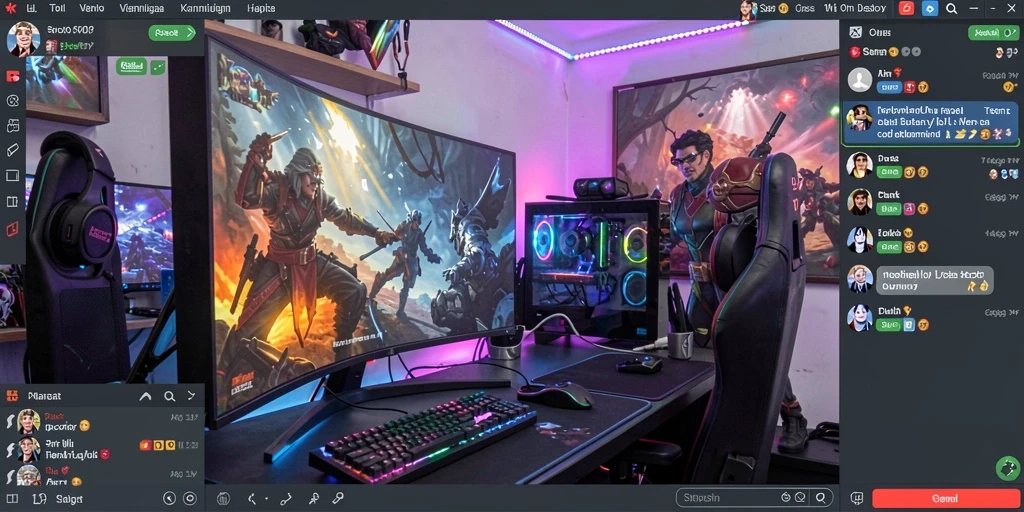1024x512 pixels.
Task: Click the blue diamond icon in top bar
Action: [x=929, y=8]
